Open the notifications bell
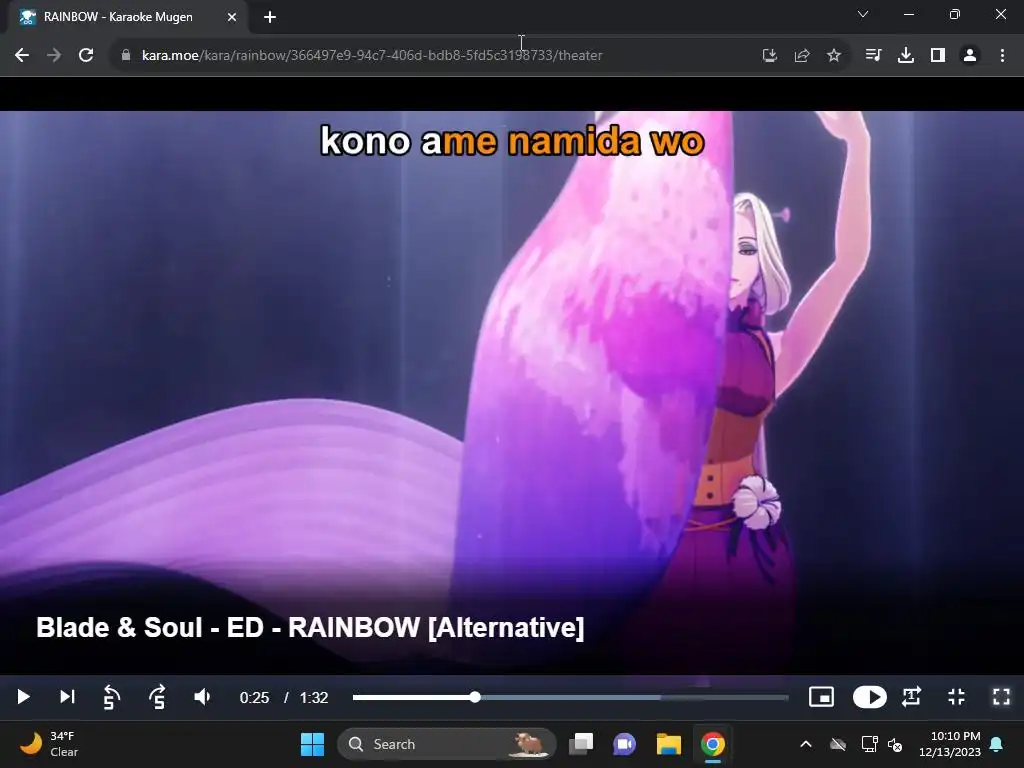This screenshot has width=1024, height=768. [x=997, y=744]
